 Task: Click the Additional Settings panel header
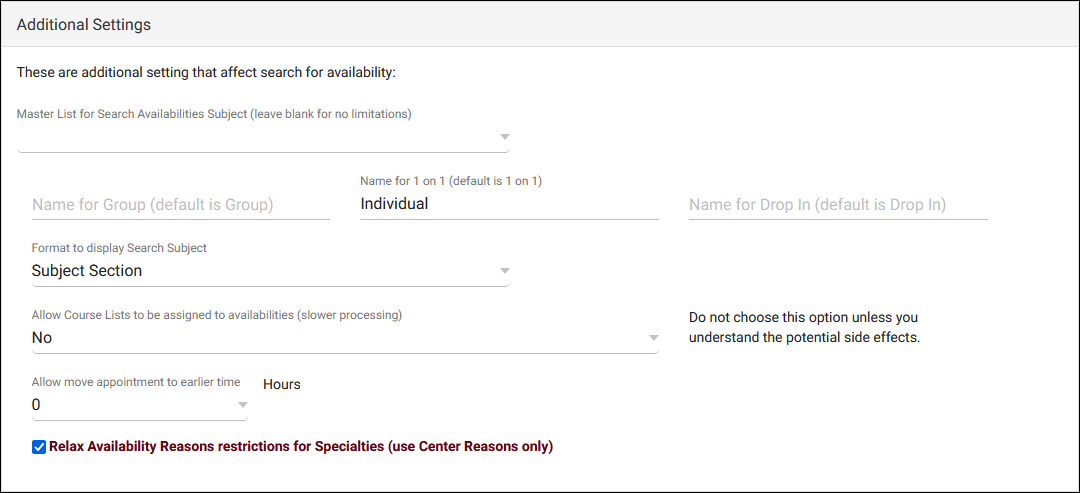84,24
